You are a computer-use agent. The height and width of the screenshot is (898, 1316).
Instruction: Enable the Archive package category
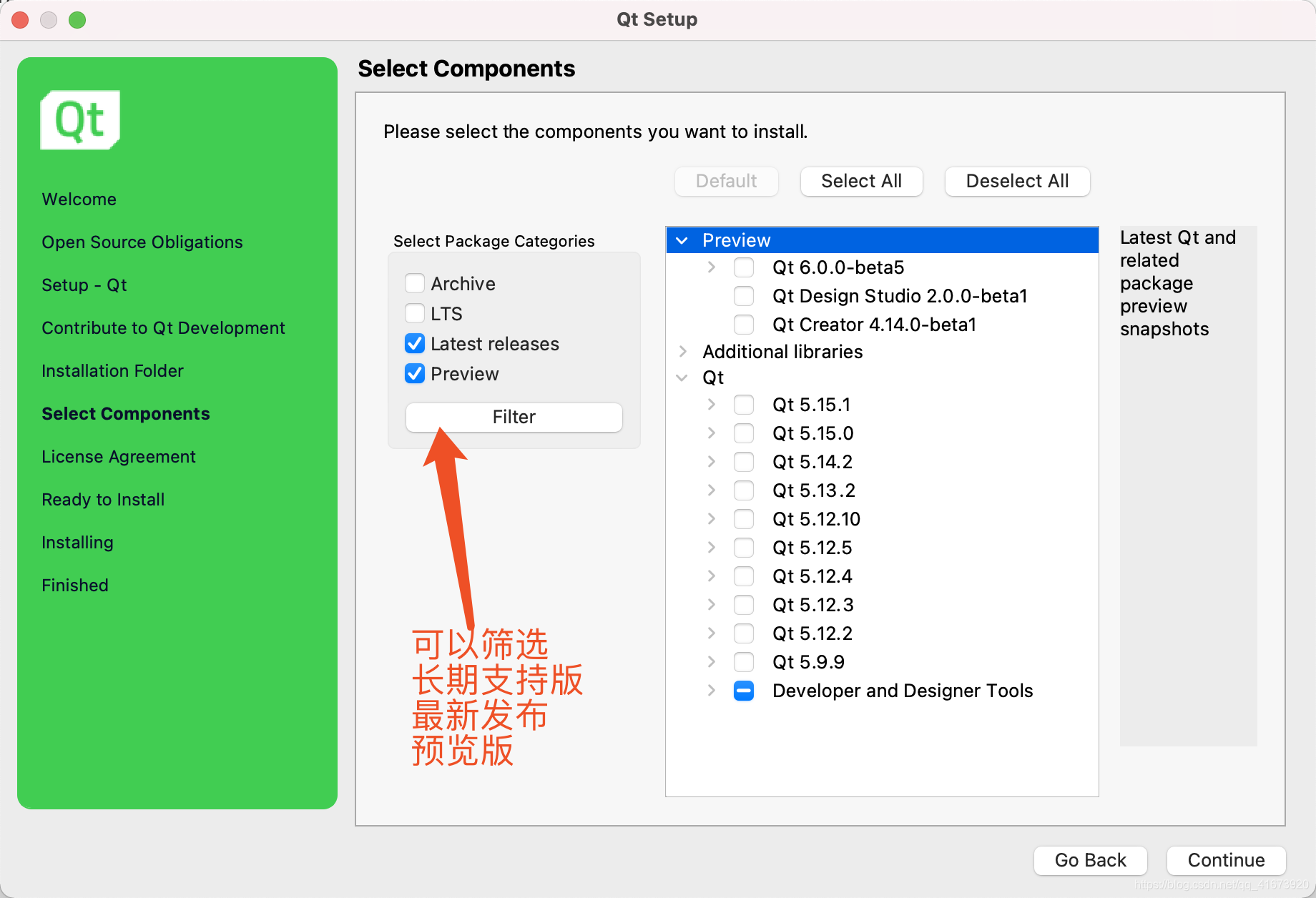pos(414,283)
